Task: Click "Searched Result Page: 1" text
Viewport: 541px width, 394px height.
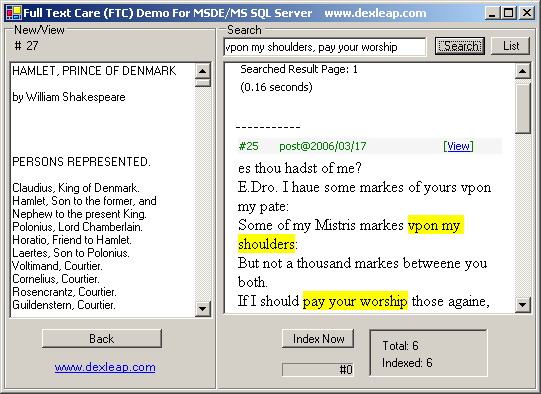Action: (x=299, y=69)
